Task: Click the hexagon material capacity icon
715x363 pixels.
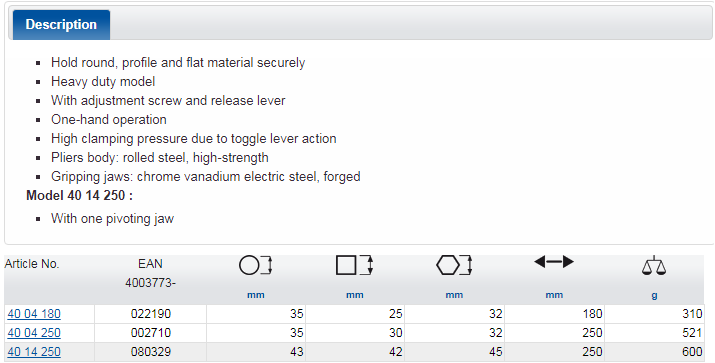Action: 454,265
